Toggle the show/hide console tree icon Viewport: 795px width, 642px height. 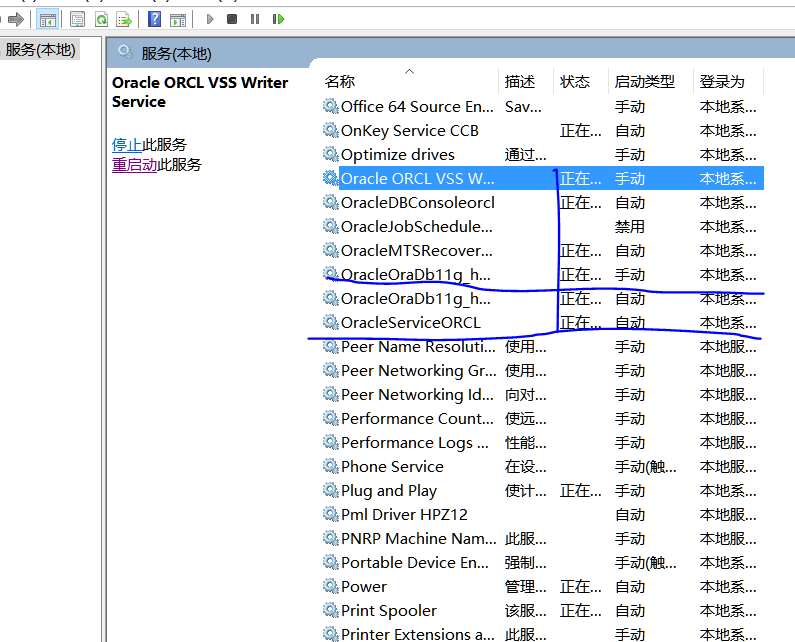click(x=48, y=20)
